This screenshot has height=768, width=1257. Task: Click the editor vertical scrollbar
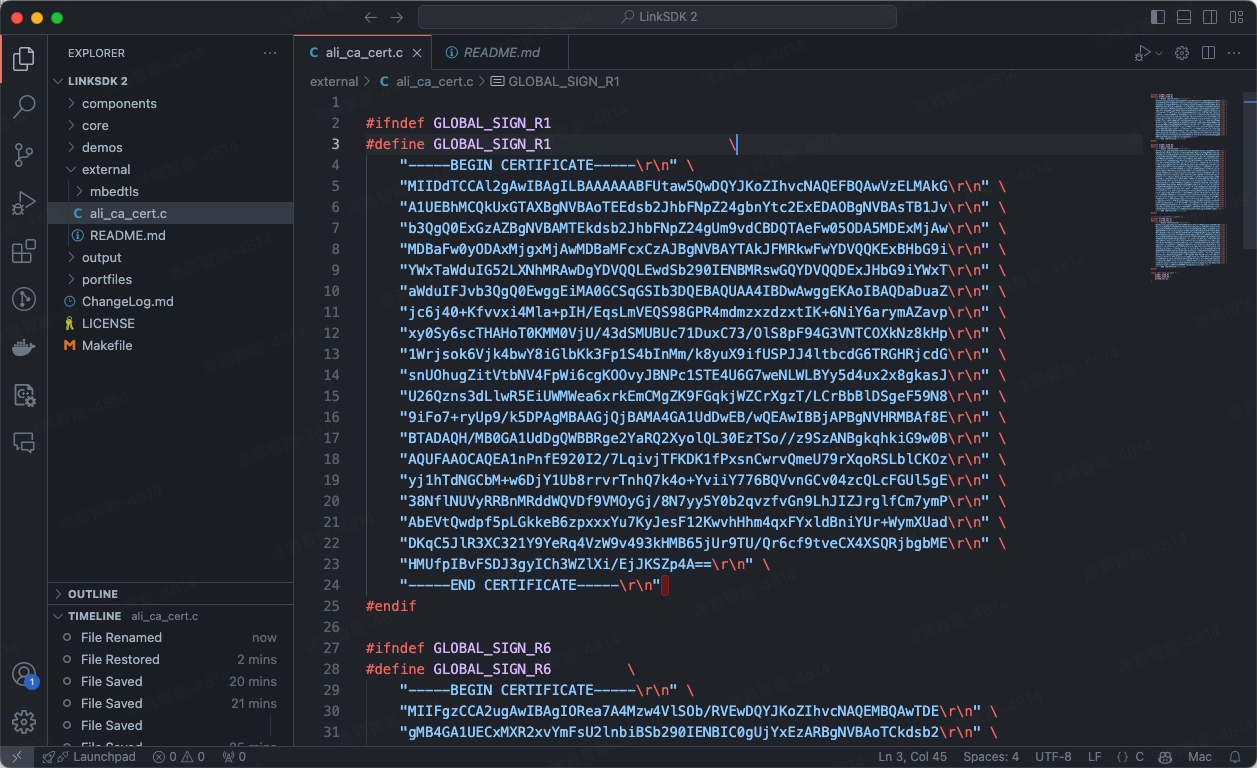point(1250,170)
